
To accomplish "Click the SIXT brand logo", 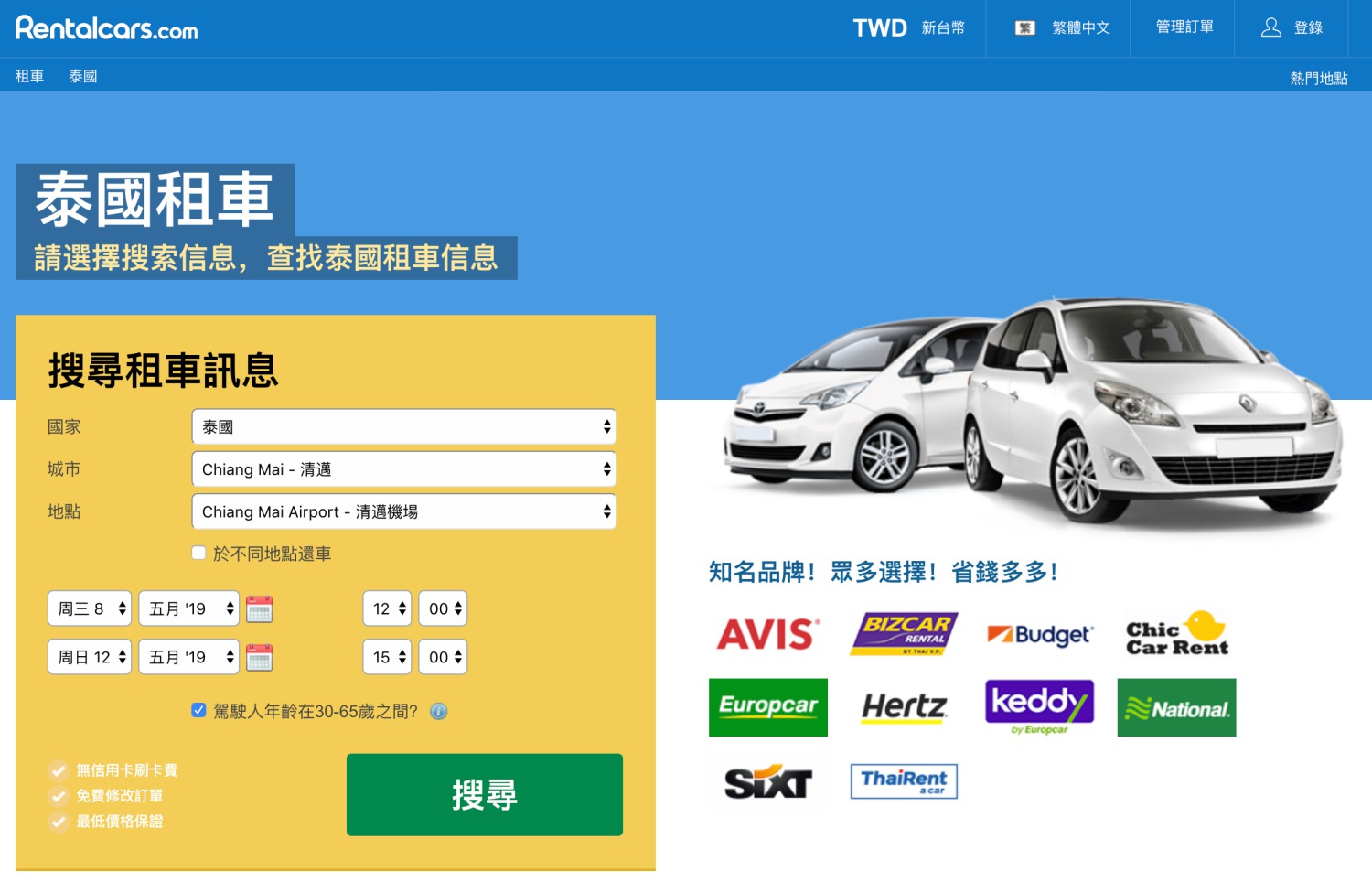I will coord(768,782).
